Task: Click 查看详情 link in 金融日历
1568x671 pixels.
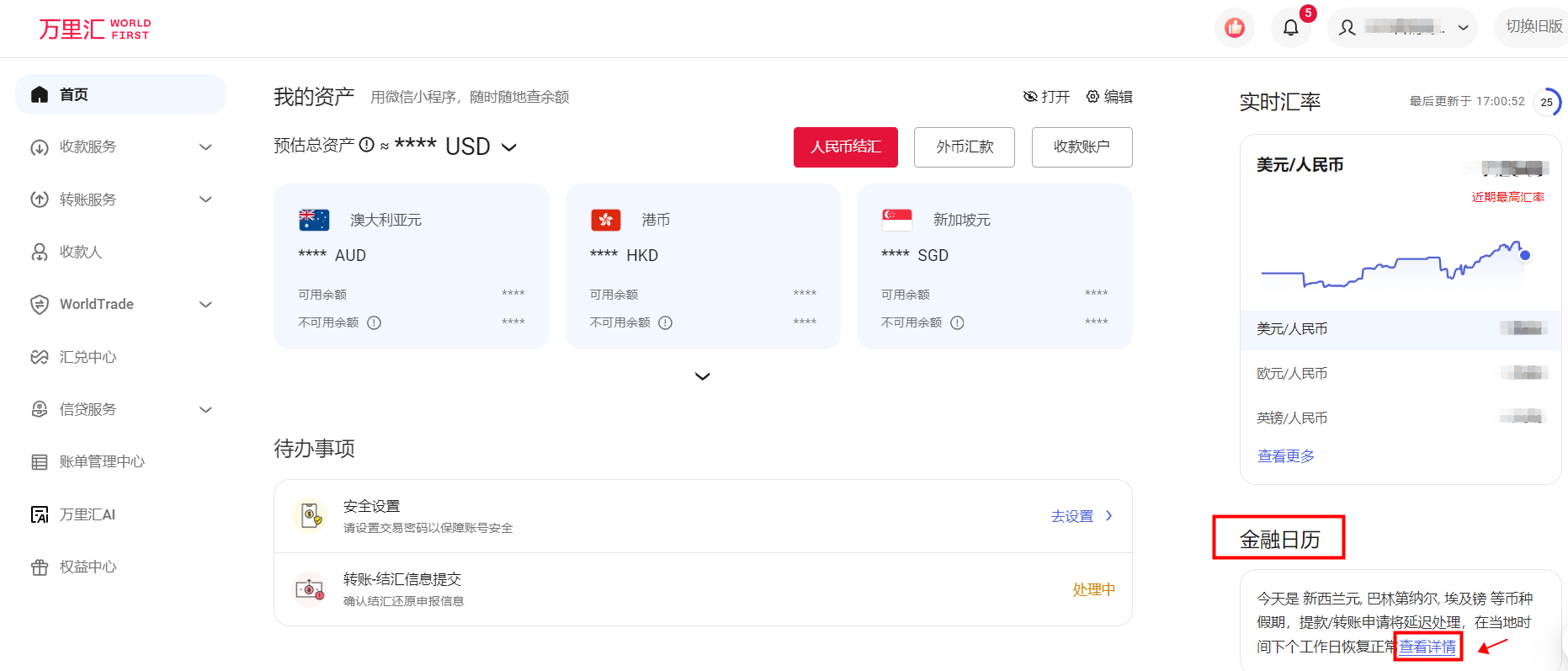Action: (1427, 647)
